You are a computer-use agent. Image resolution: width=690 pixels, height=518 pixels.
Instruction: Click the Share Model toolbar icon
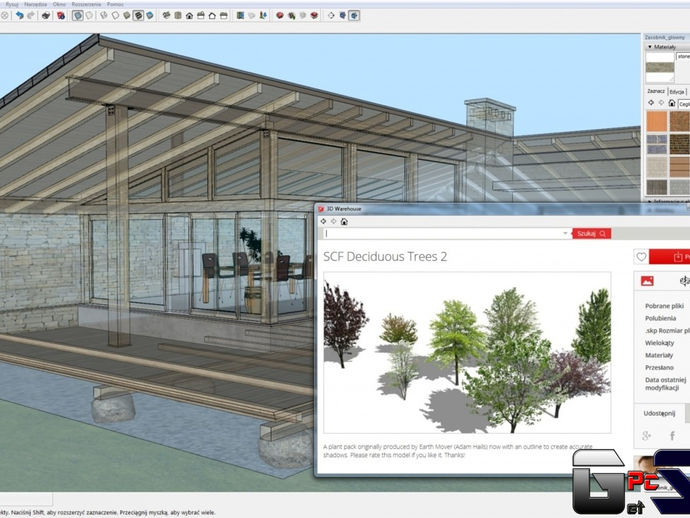coord(291,15)
